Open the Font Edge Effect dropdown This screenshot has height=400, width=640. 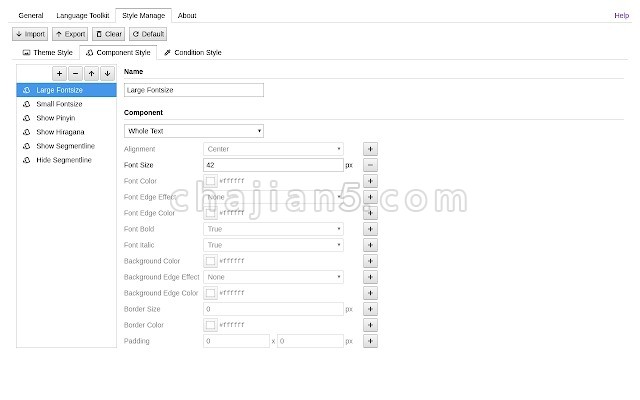[273, 197]
